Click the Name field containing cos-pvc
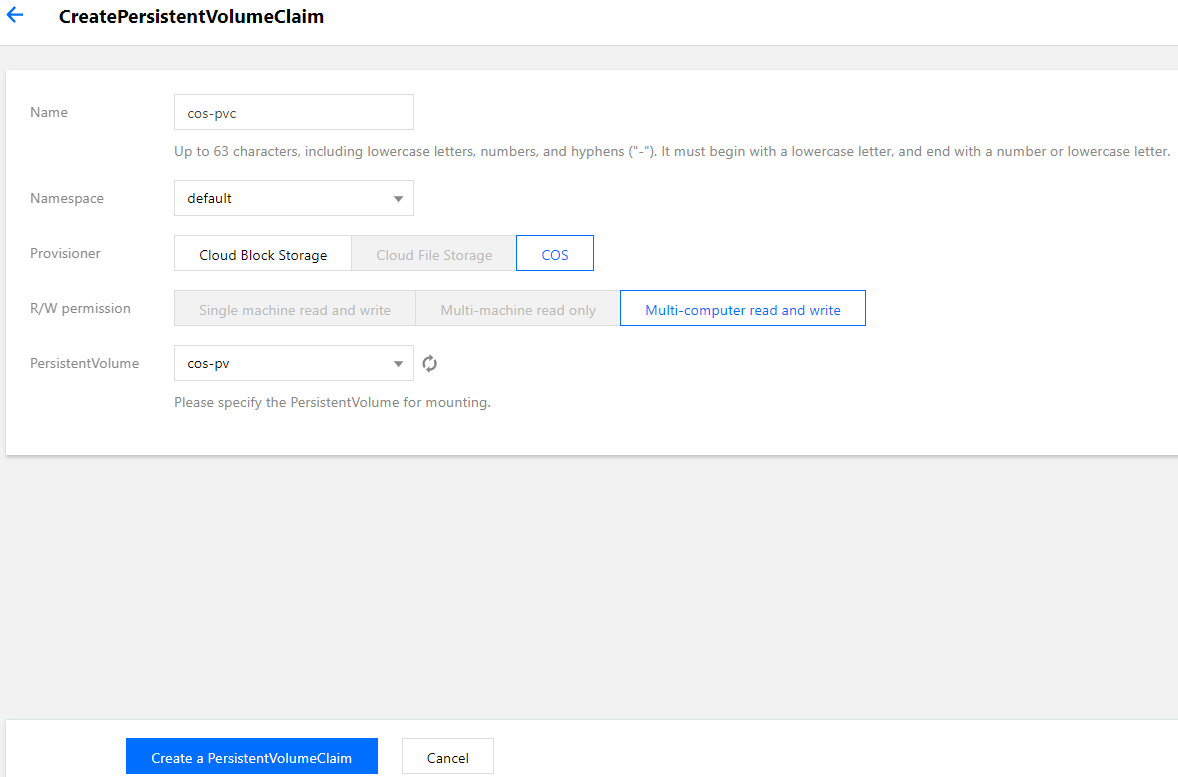Image resolution: width=1178 pixels, height=777 pixels. pyautogui.click(x=294, y=112)
